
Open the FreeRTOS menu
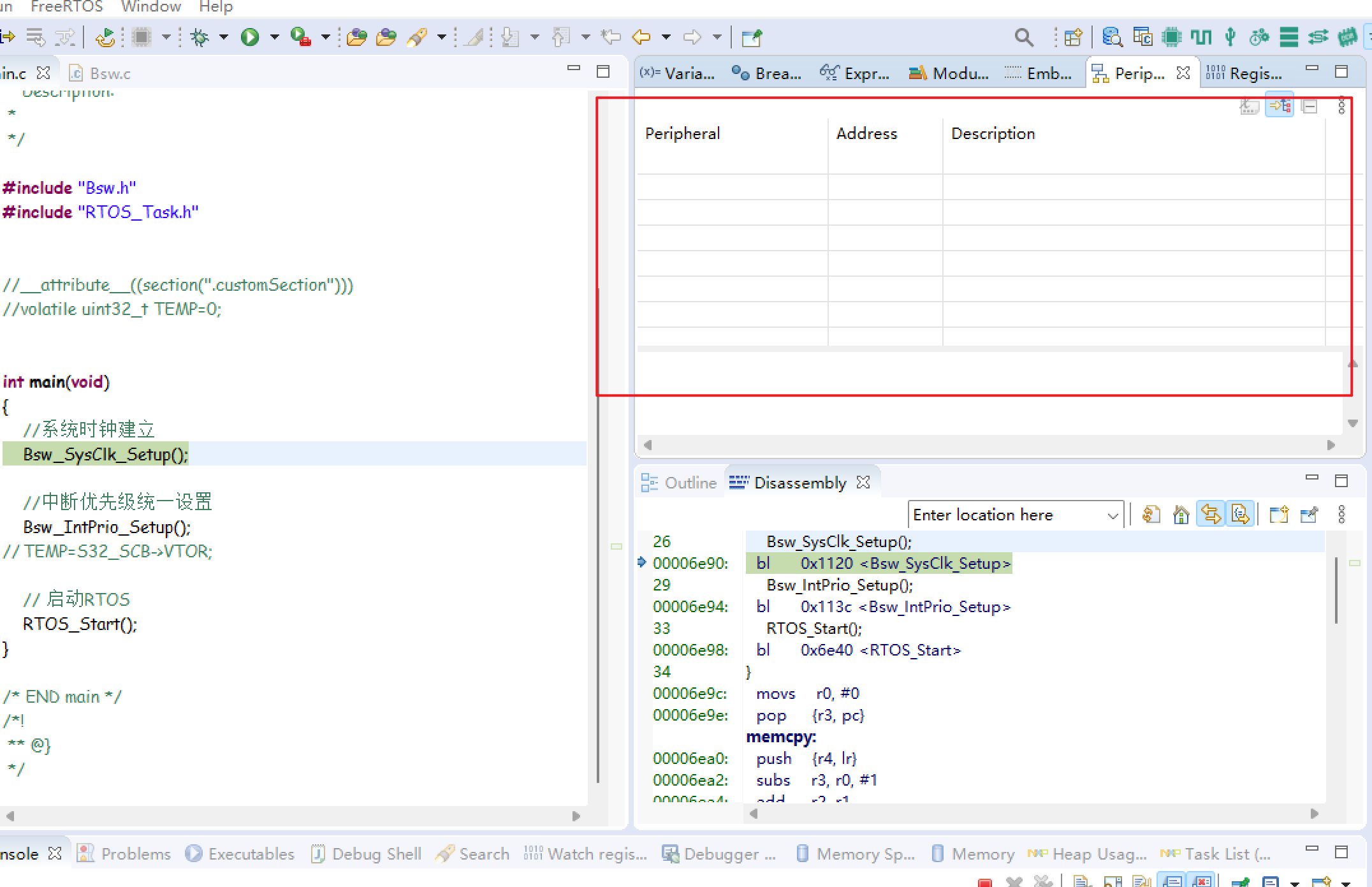click(x=66, y=7)
